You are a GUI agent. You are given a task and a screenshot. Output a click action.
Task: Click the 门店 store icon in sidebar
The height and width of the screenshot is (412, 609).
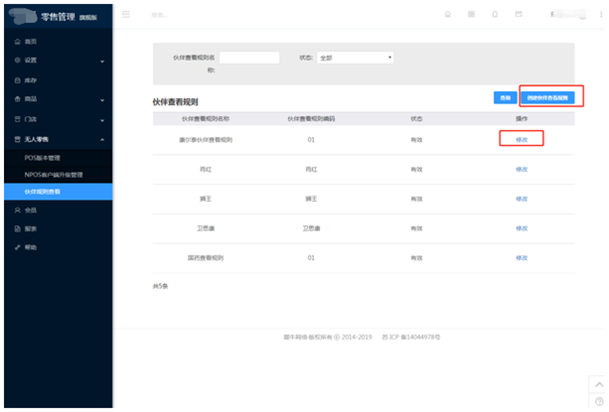point(17,119)
